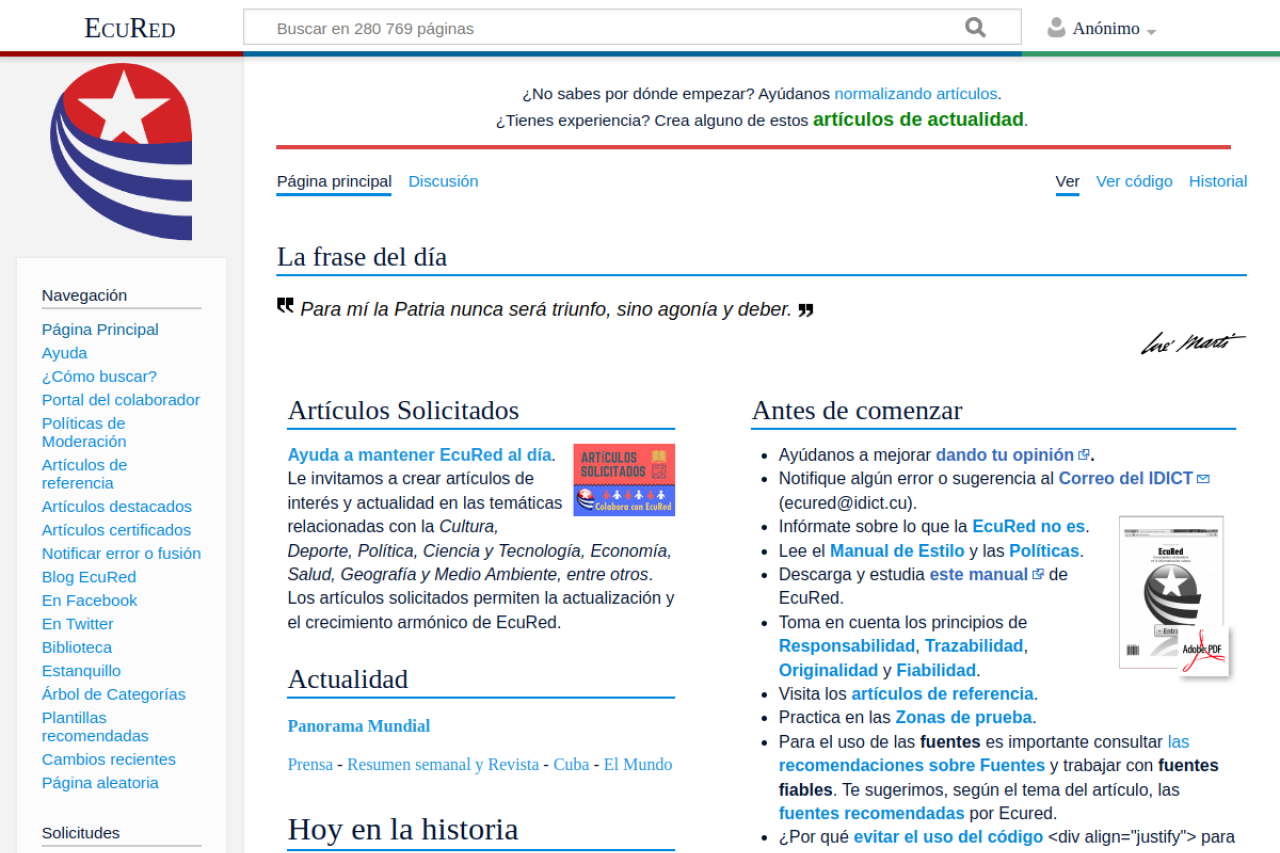Open the Artículos Solicitados banner image
This screenshot has width=1280, height=853.
coord(624,480)
